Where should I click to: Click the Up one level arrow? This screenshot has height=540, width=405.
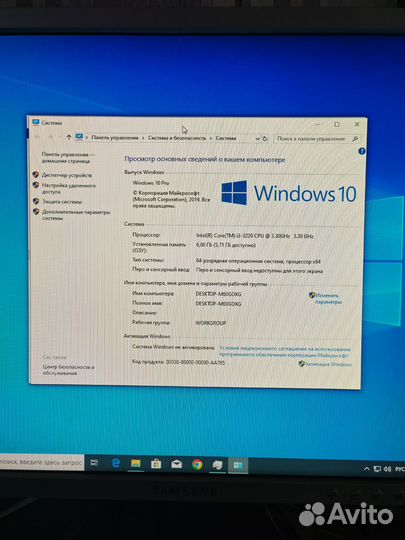tap(69, 137)
